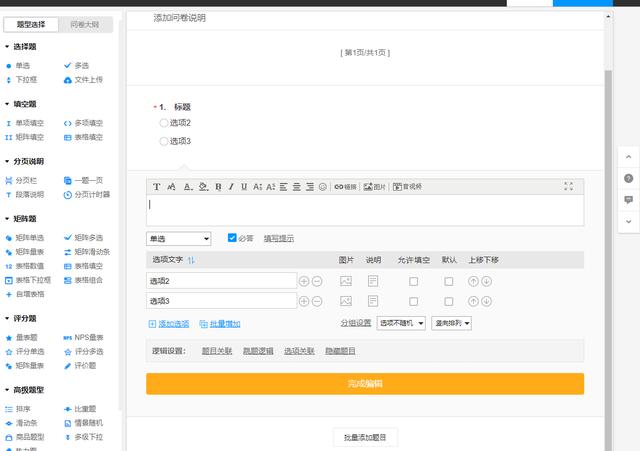Add a 多选 multiple-choice question
Screen dimensions: 640x451
(x=77, y=65)
